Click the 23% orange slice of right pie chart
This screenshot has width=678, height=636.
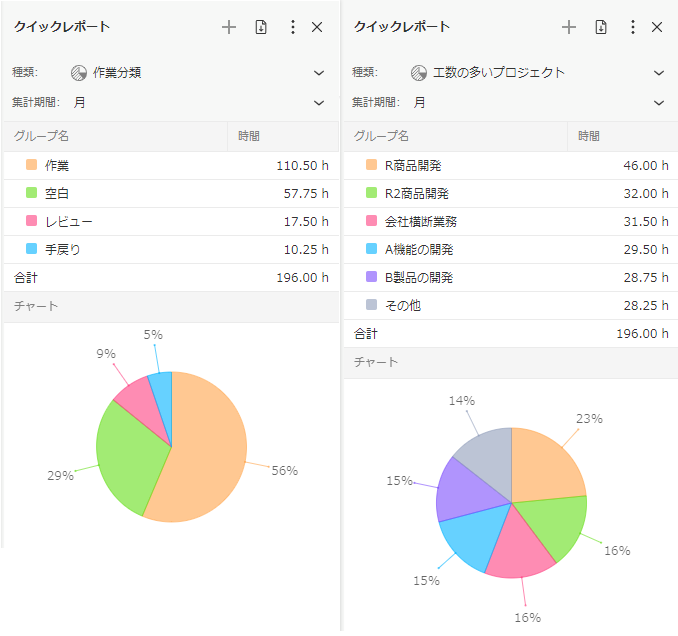pyautogui.click(x=545, y=465)
